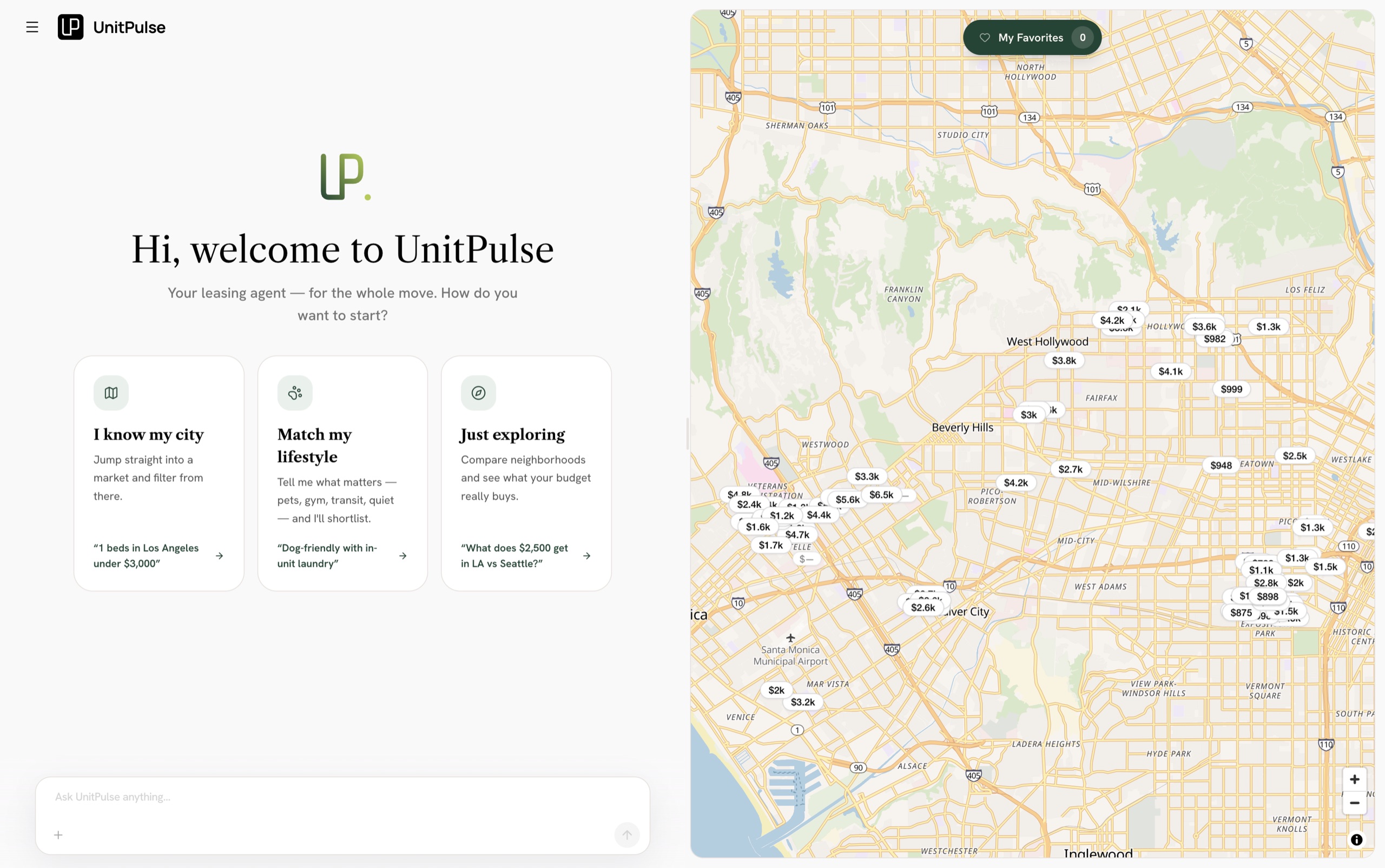Click the $2.4k map price marker
Image resolution: width=1385 pixels, height=868 pixels.
click(x=749, y=505)
